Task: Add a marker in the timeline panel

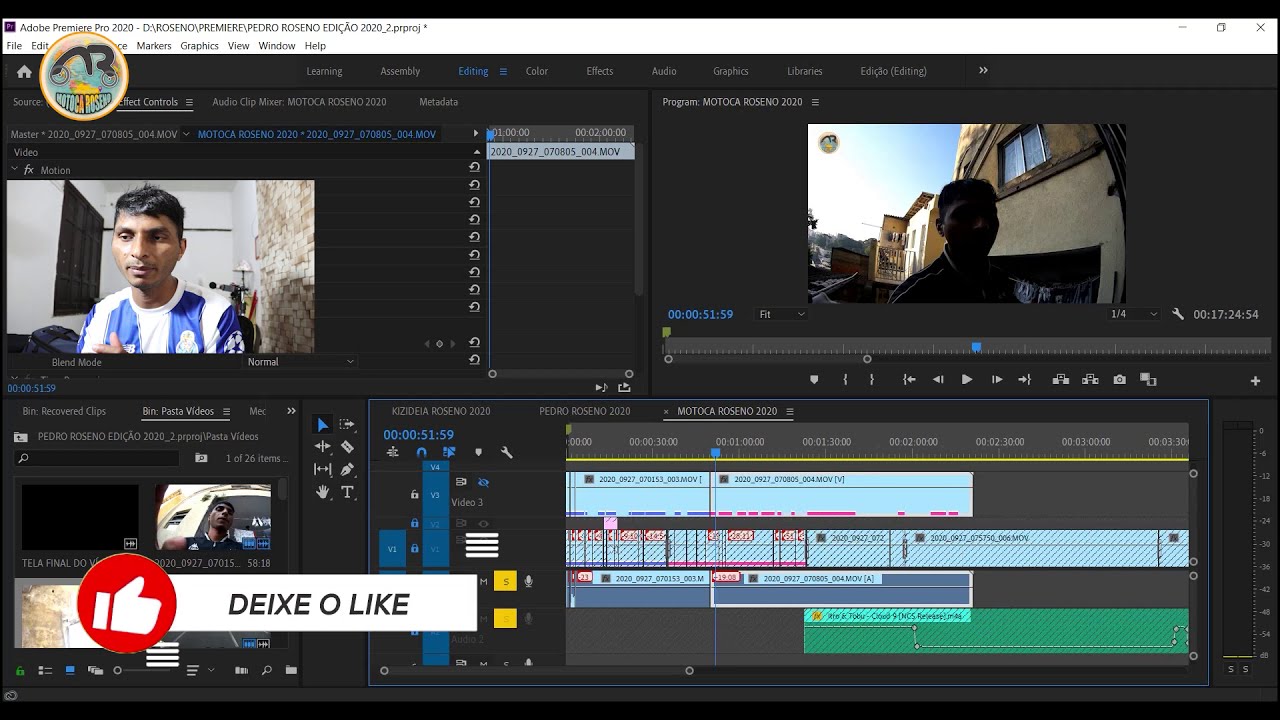Action: (x=478, y=452)
